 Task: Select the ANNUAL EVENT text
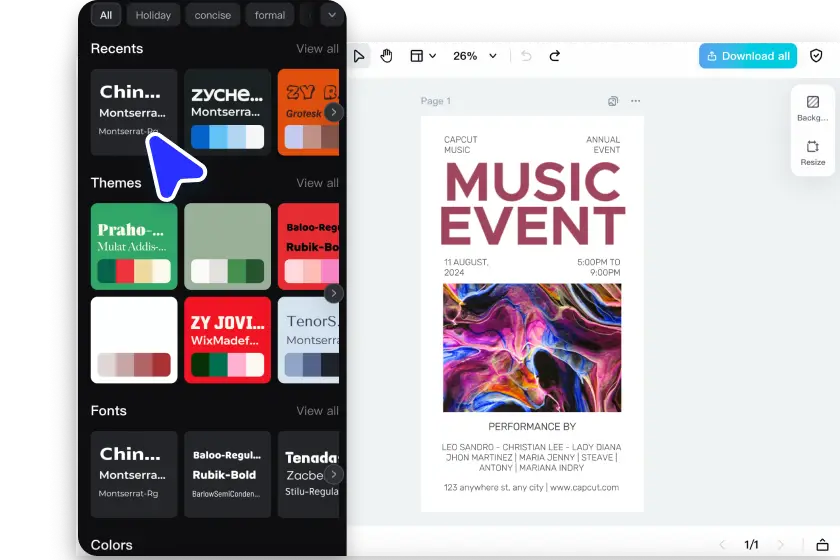(x=603, y=145)
